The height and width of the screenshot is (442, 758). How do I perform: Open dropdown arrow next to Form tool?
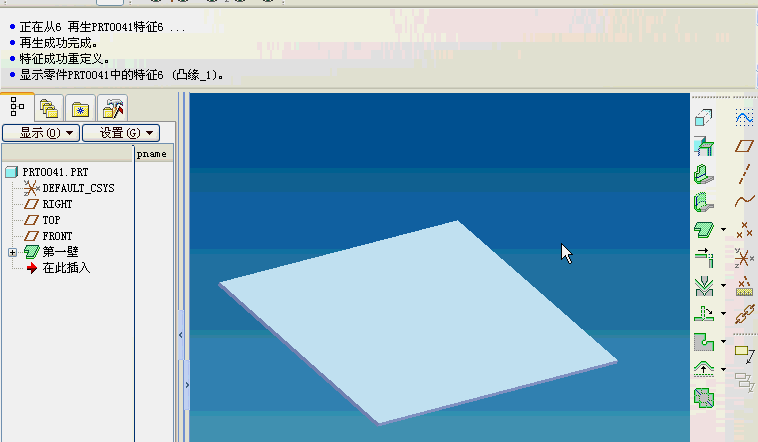[723, 369]
